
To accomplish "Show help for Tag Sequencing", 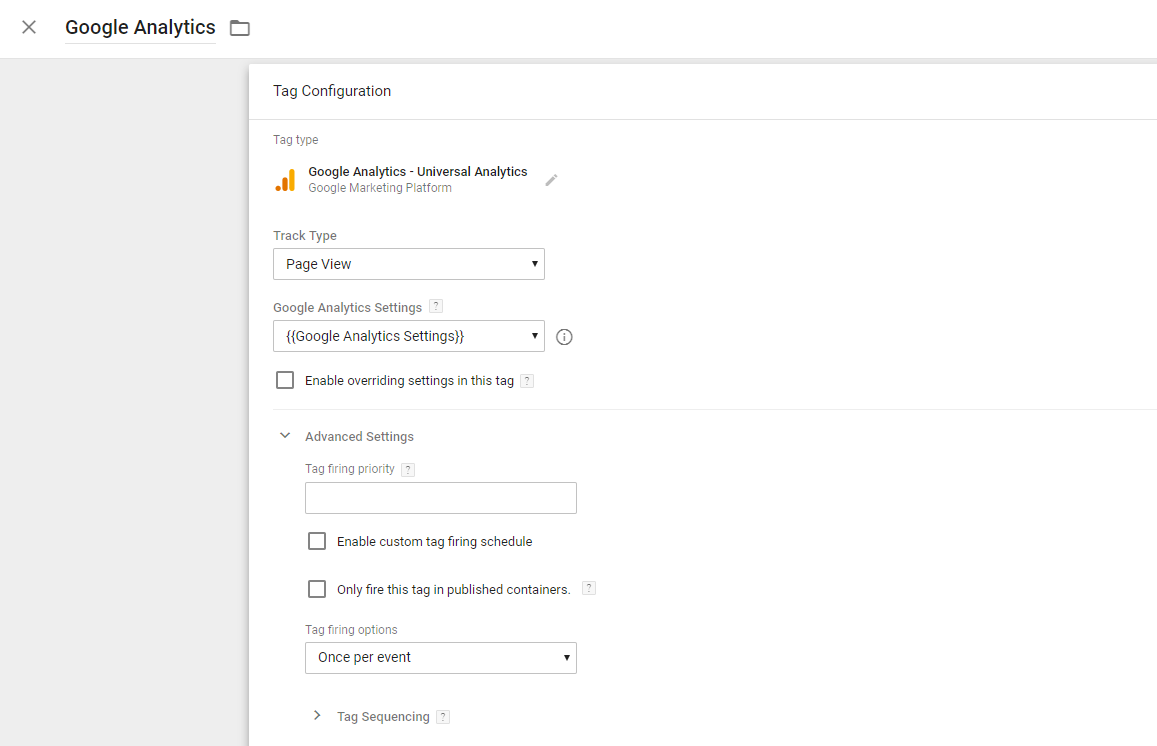I will coord(443,716).
